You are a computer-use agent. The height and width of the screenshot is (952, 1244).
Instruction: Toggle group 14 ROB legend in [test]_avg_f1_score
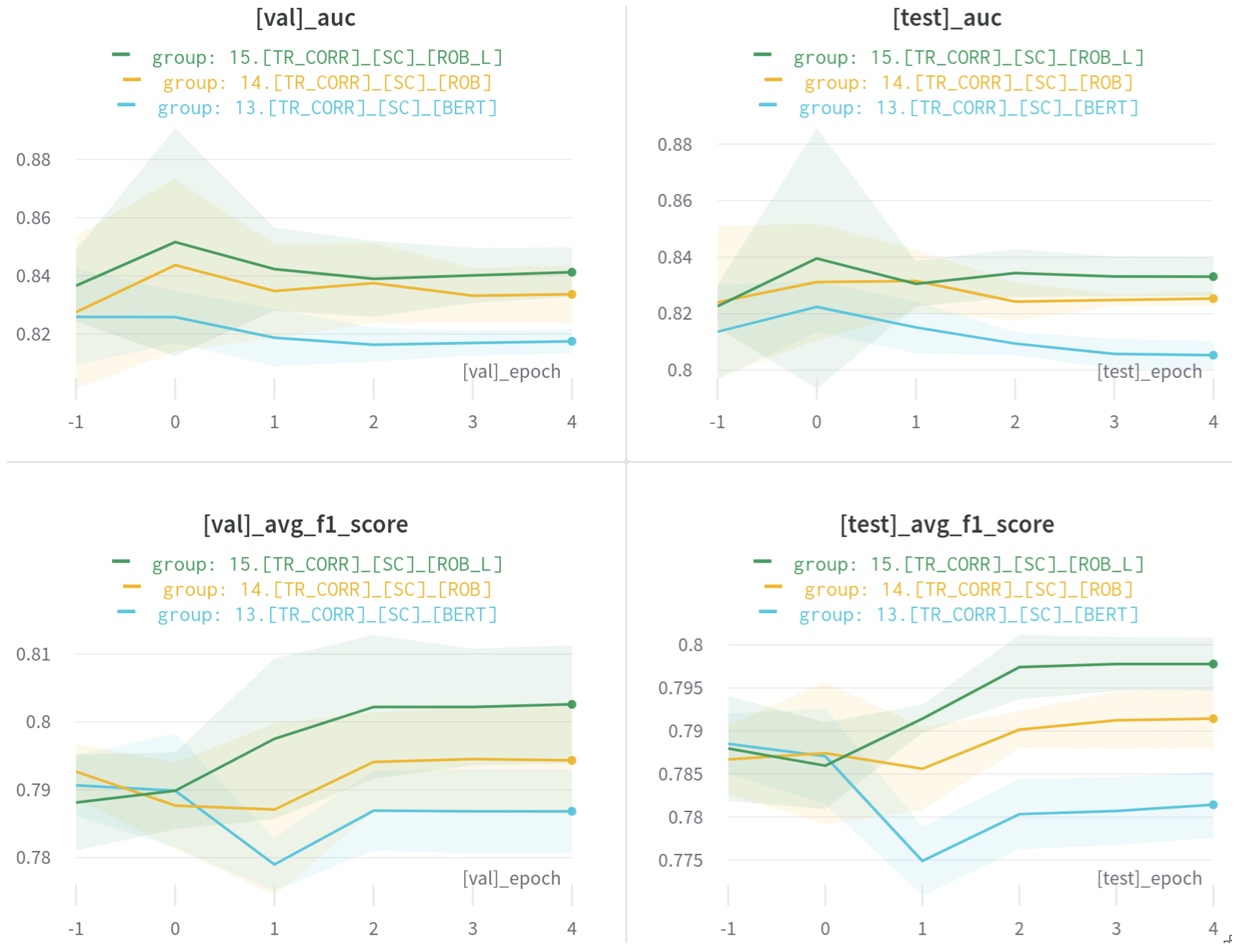pyautogui.click(x=969, y=590)
